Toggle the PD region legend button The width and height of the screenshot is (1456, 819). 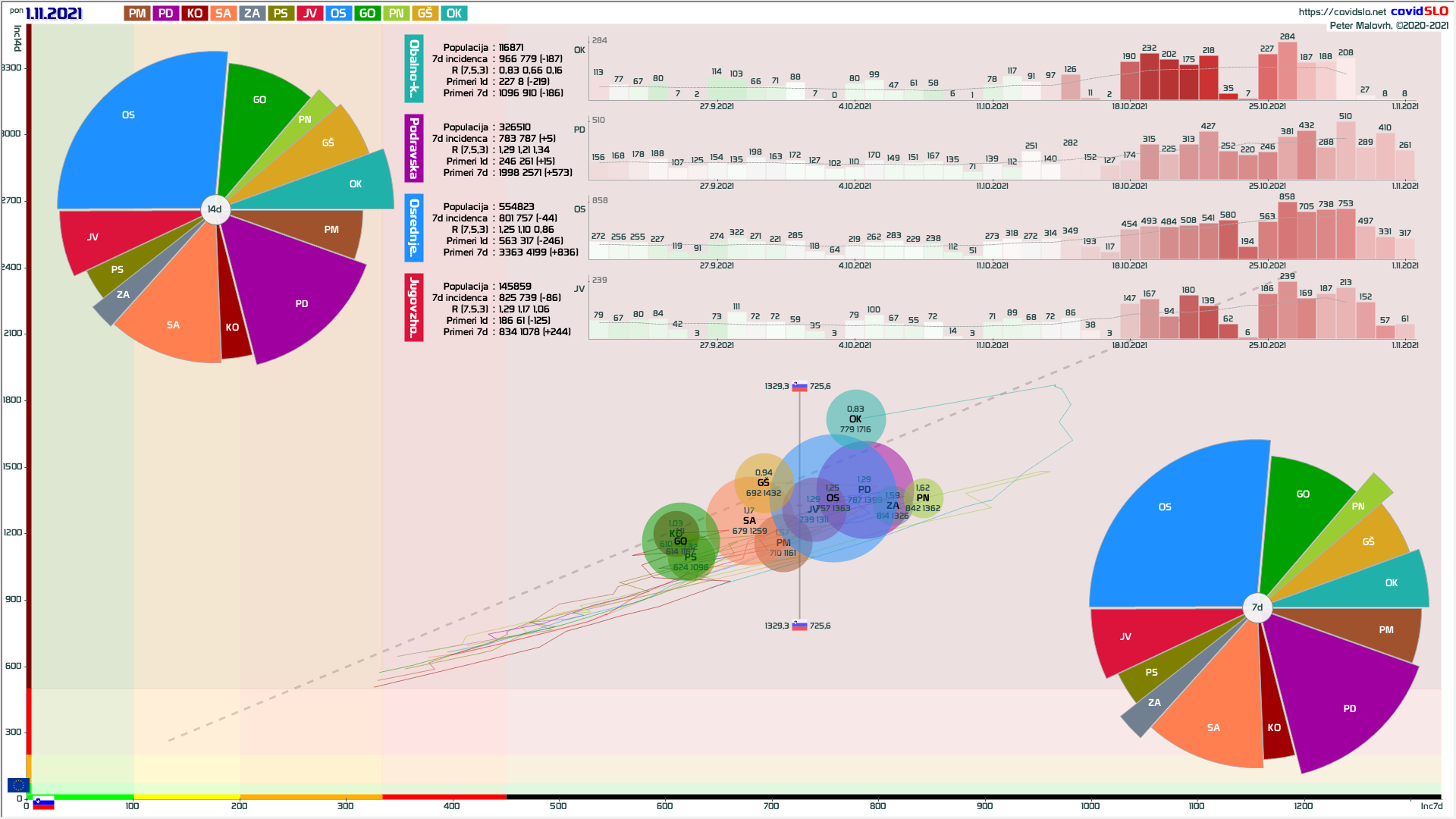[x=166, y=14]
